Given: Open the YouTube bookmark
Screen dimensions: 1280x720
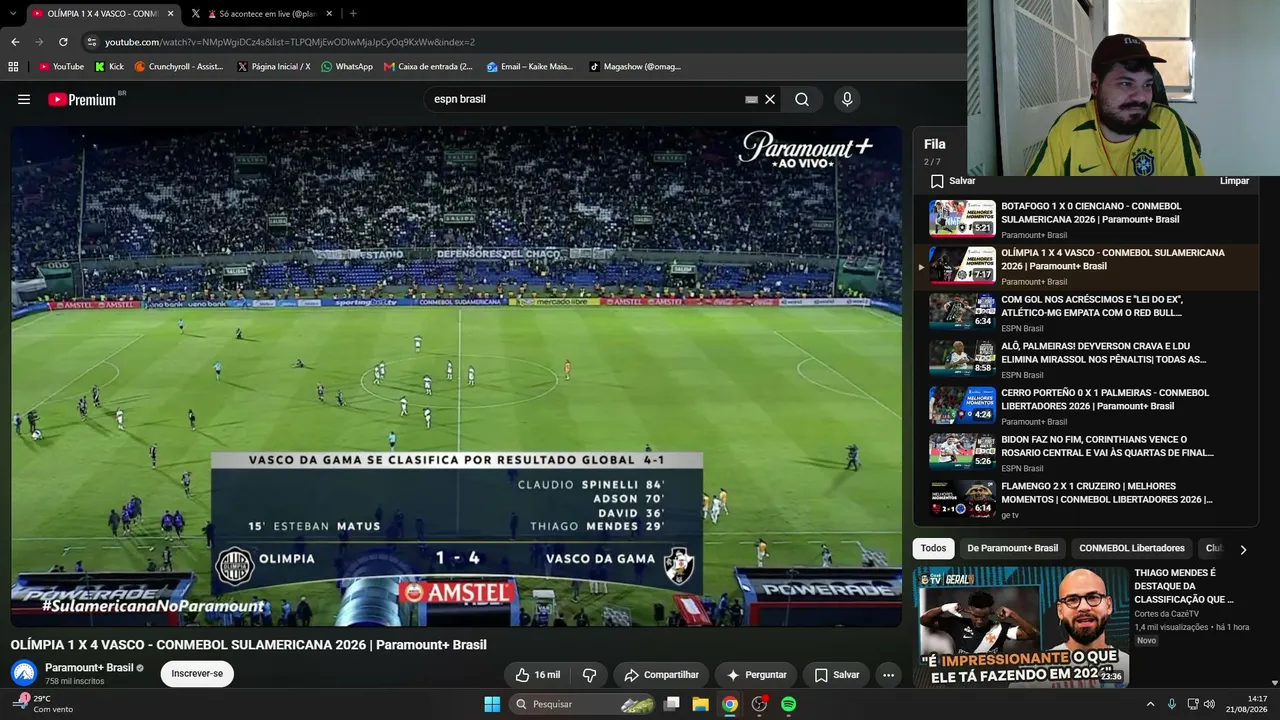Looking at the screenshot, I should pos(61,67).
